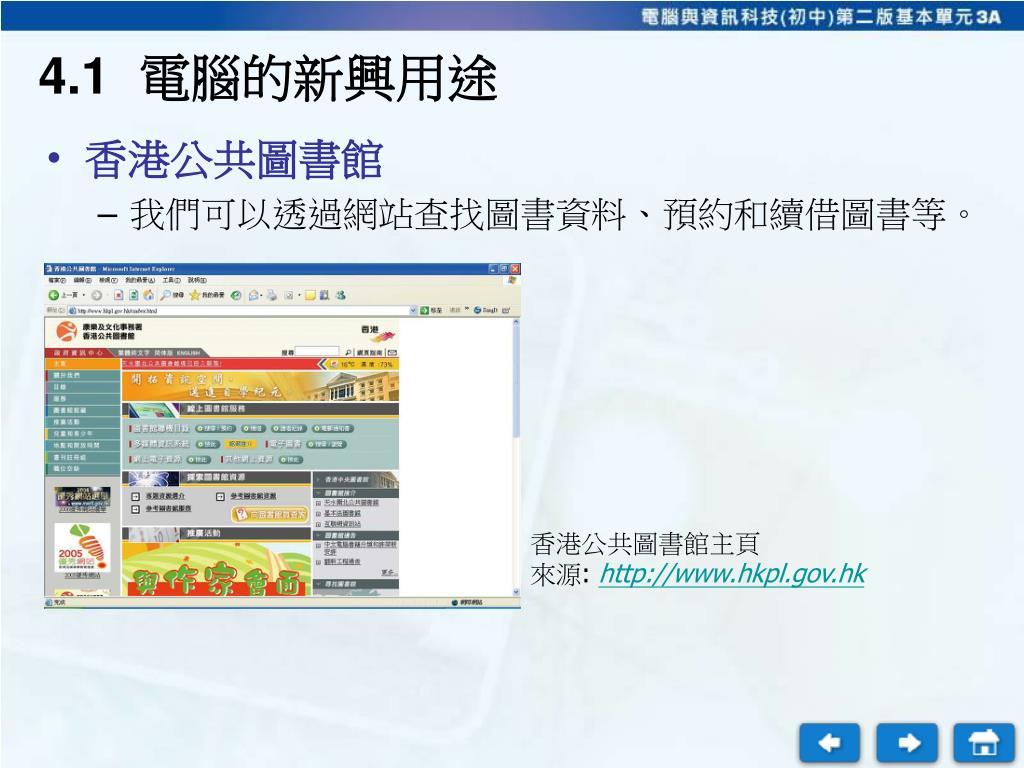Open the 檢視 (View) menu in the IE window
The height and width of the screenshot is (768, 1024).
[x=108, y=280]
